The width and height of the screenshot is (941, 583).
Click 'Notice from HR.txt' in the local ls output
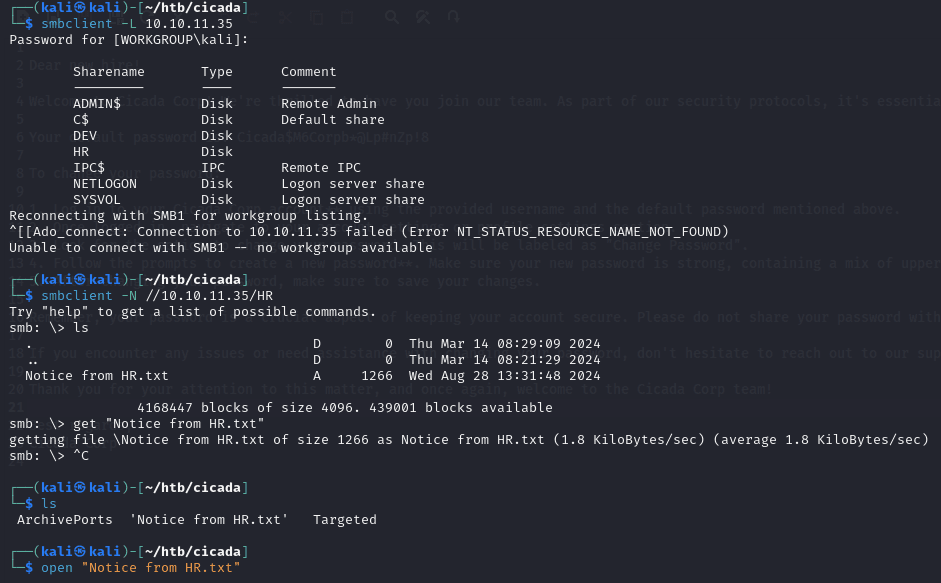pos(209,520)
